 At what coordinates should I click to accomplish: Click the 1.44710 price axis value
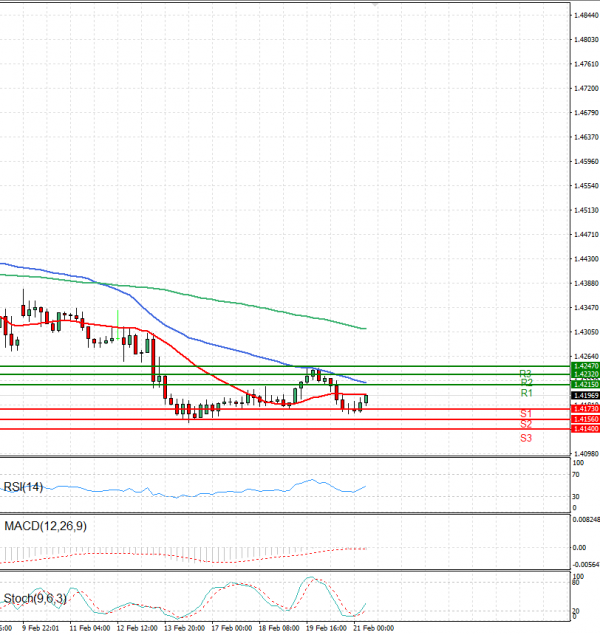click(586, 234)
